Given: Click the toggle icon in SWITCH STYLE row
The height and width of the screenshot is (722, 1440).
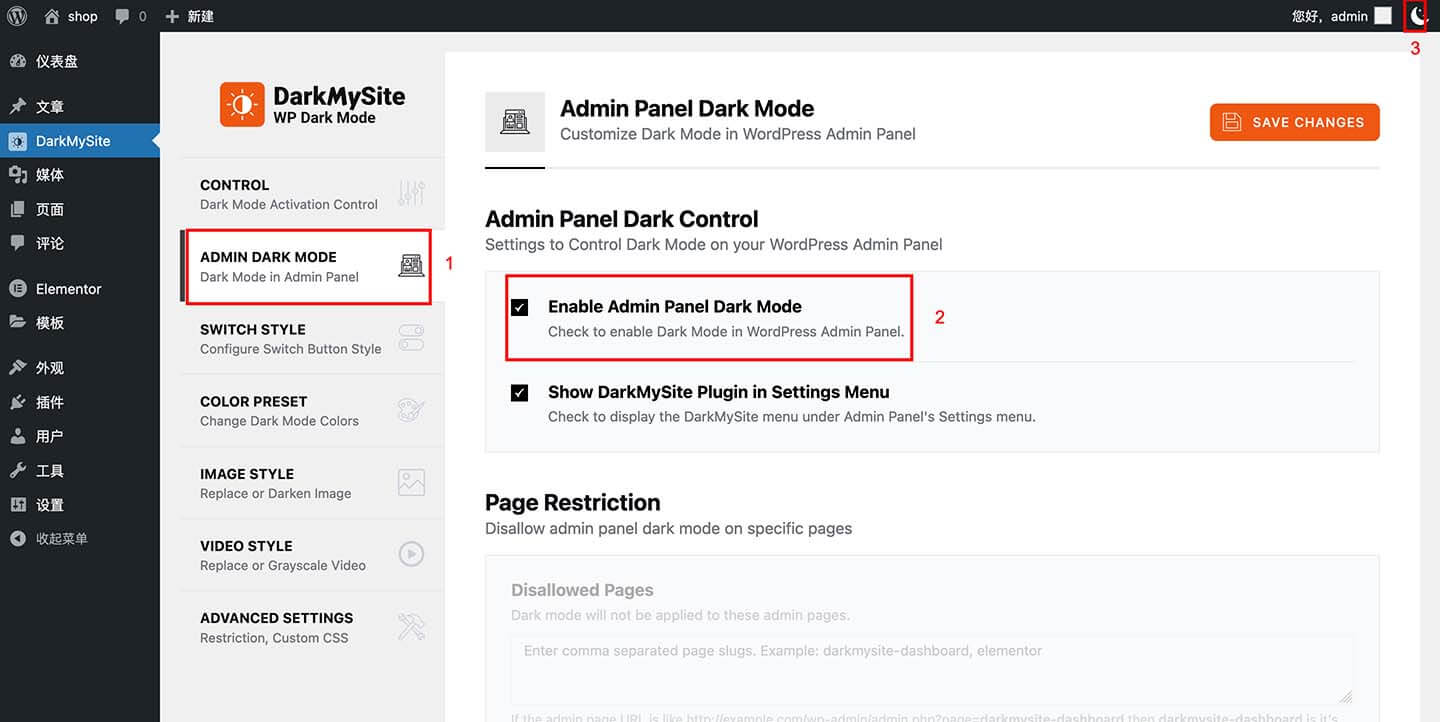Looking at the screenshot, I should (411, 338).
